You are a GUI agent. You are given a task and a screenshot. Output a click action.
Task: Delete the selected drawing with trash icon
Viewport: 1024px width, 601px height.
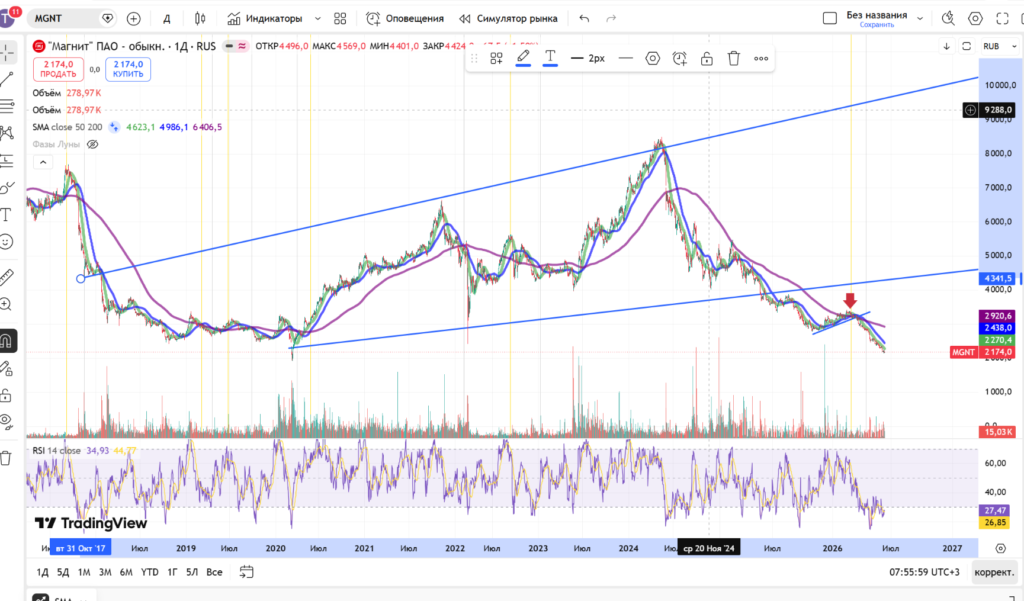tap(734, 58)
